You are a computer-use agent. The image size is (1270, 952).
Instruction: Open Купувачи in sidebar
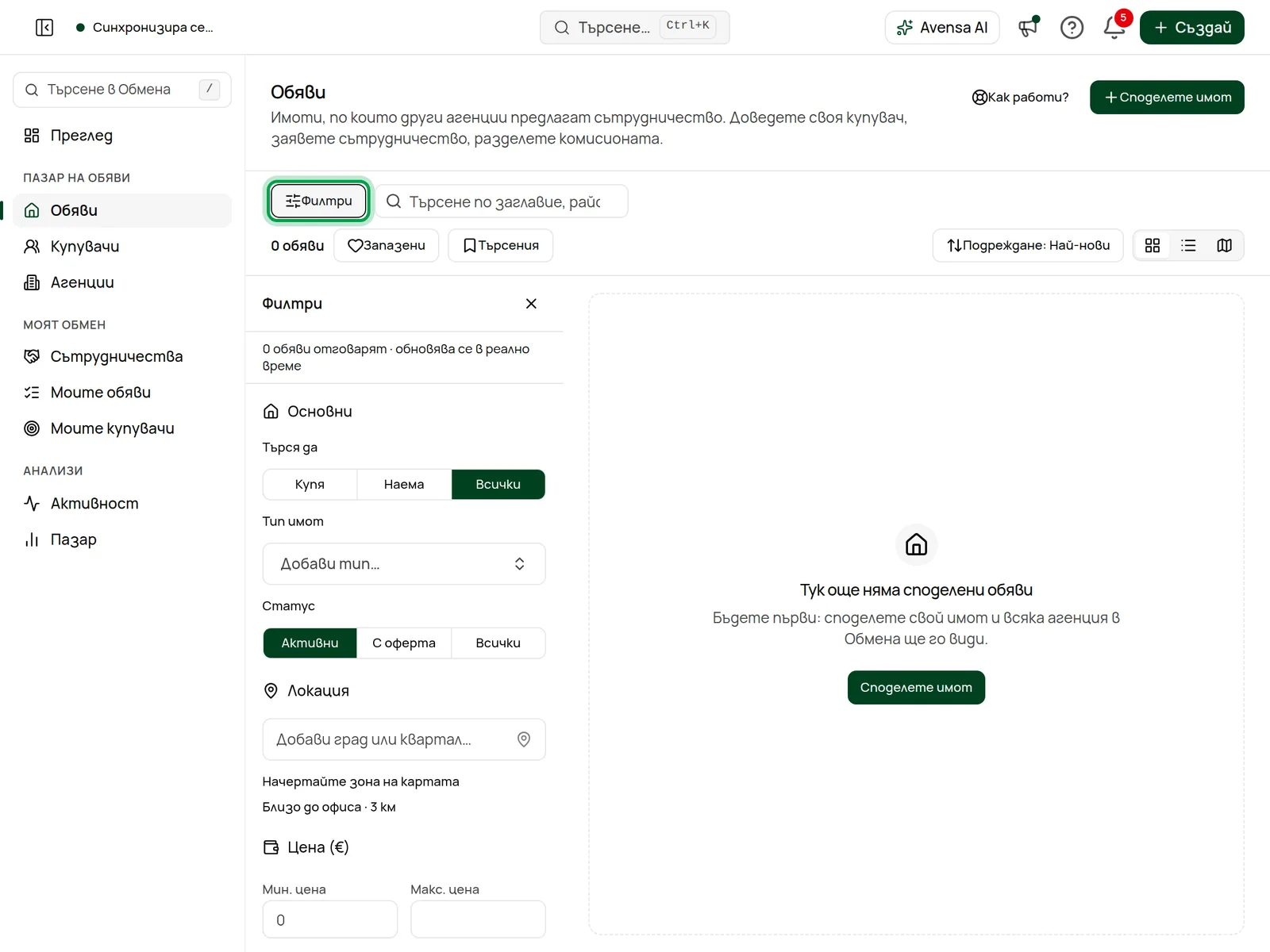122,247
